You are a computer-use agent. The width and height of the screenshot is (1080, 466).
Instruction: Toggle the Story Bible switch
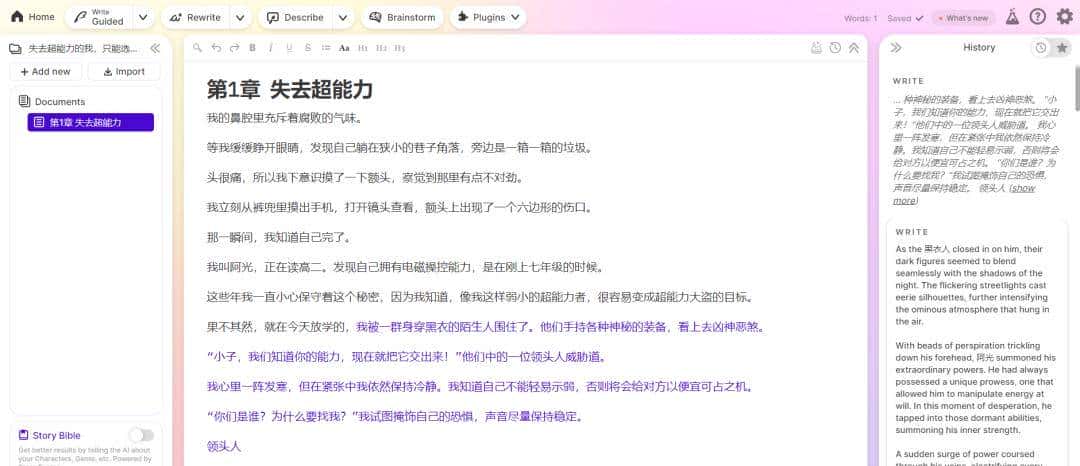141,435
